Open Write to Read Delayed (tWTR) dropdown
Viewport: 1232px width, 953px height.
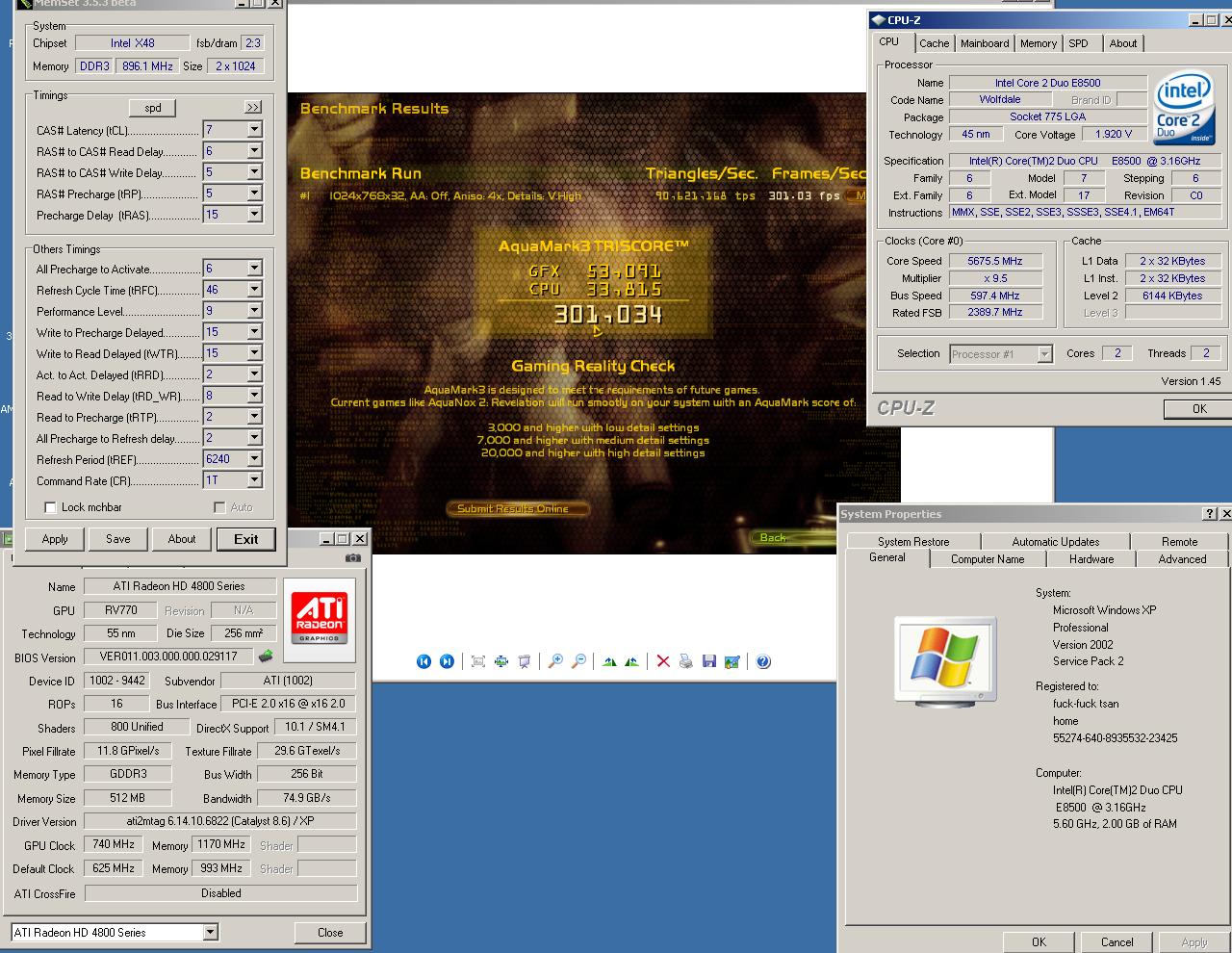[x=254, y=353]
